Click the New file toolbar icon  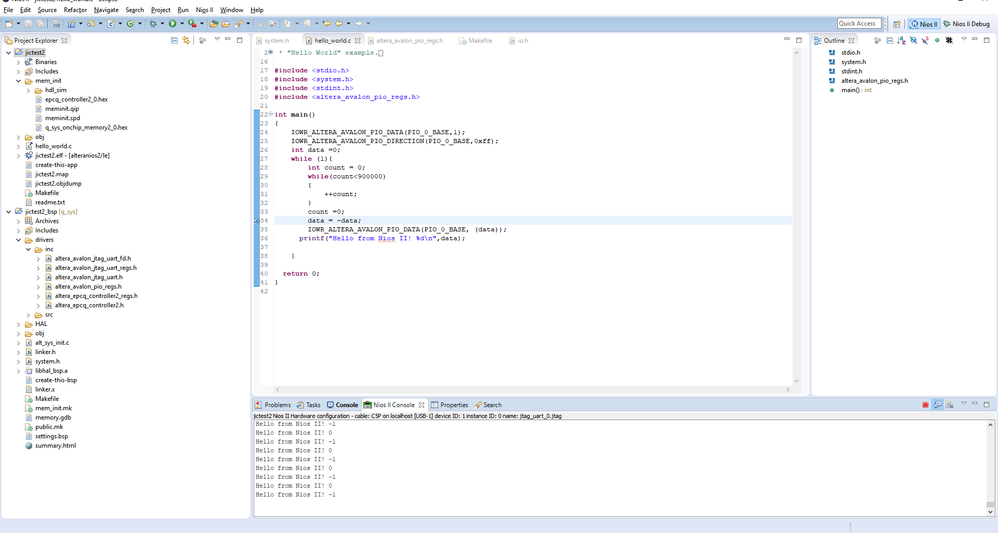click(x=9, y=23)
